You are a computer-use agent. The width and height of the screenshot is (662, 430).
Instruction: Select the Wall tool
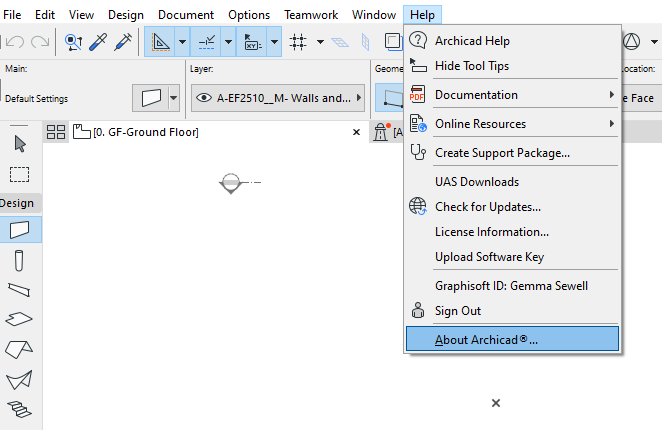[20, 230]
